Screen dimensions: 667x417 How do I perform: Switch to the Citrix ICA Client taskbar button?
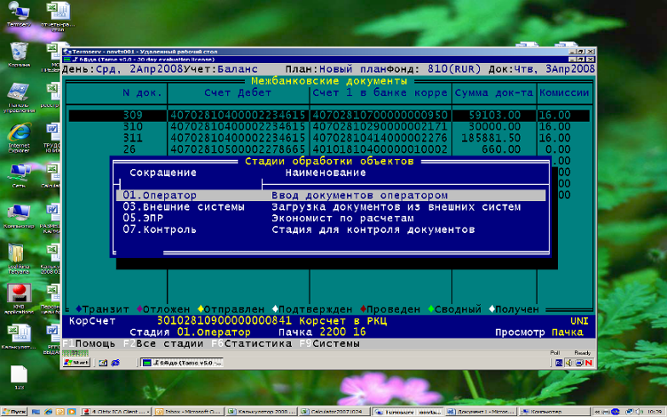click(116, 412)
